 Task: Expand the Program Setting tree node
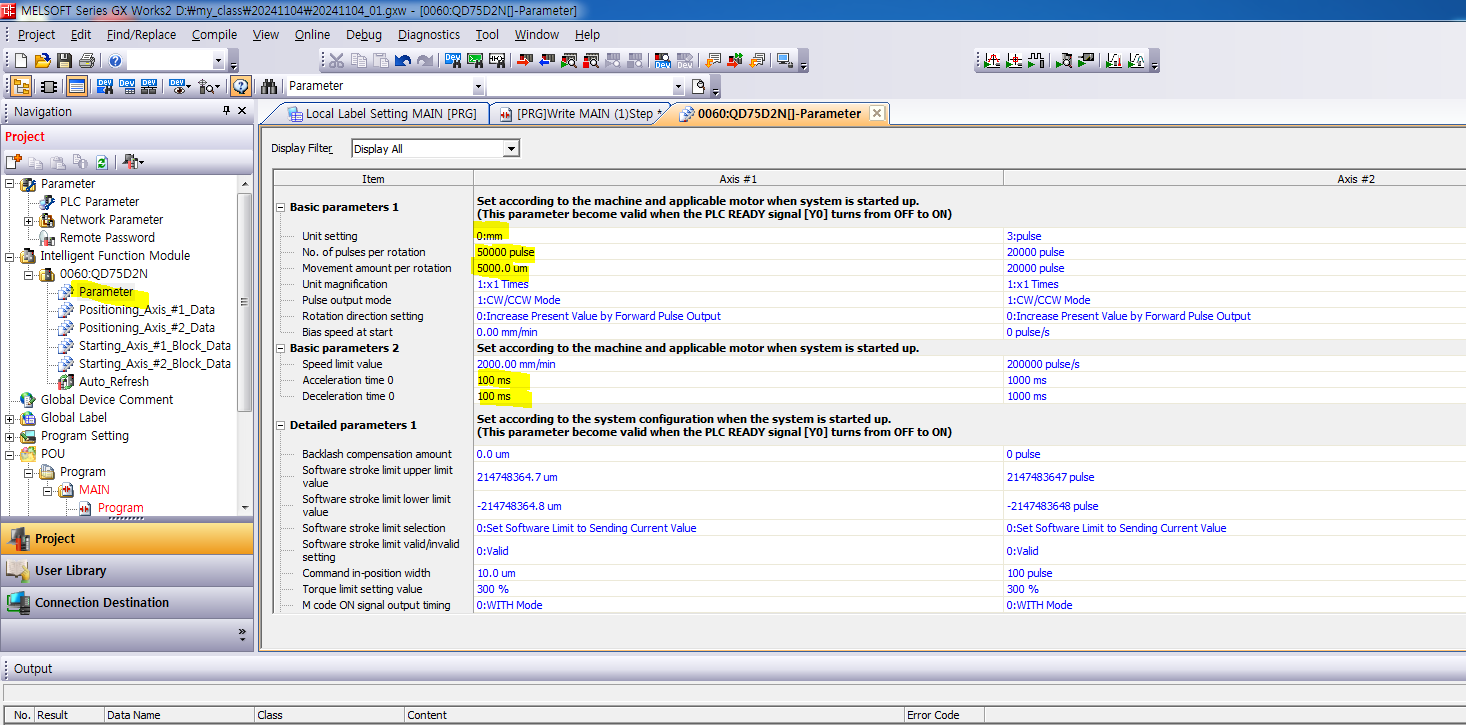[10, 436]
